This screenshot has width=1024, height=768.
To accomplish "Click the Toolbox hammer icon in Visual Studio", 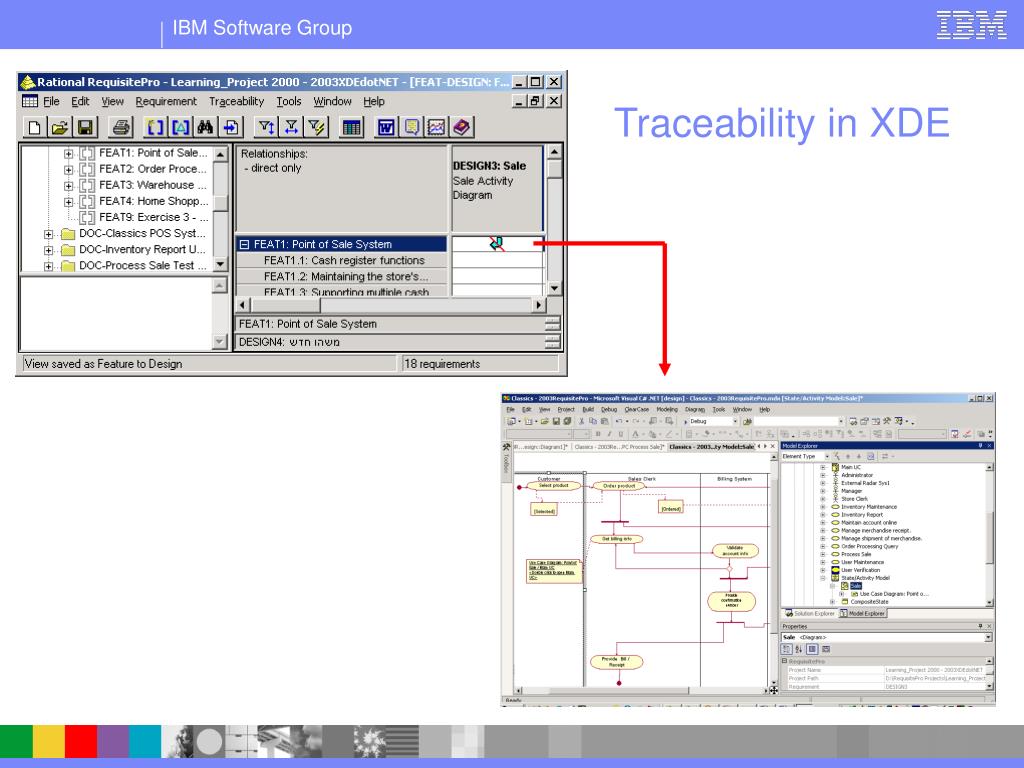I will coord(506,447).
